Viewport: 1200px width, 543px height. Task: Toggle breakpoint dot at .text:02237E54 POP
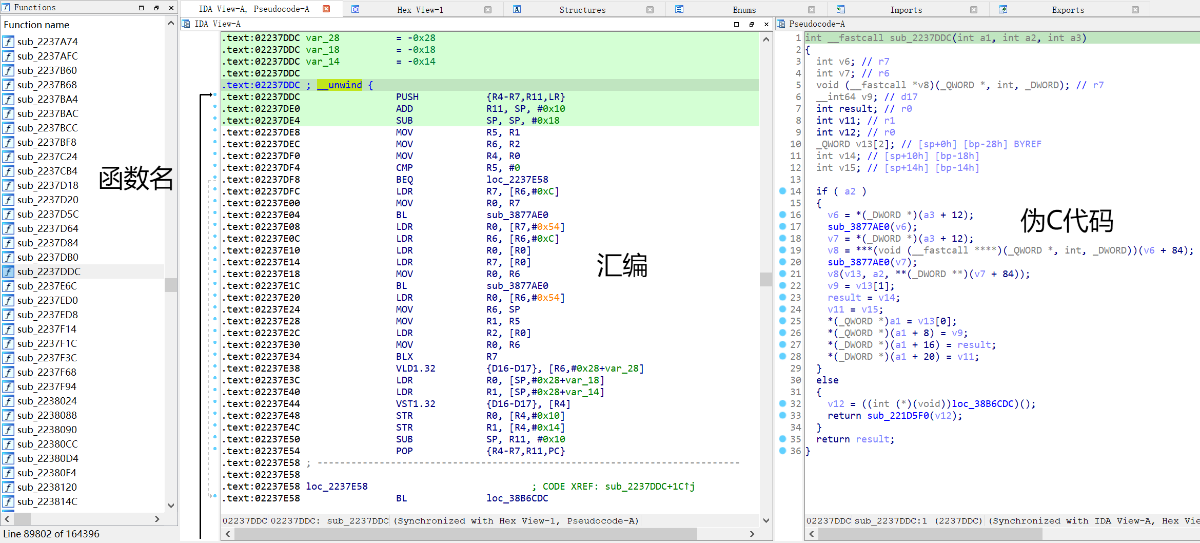coord(215,451)
